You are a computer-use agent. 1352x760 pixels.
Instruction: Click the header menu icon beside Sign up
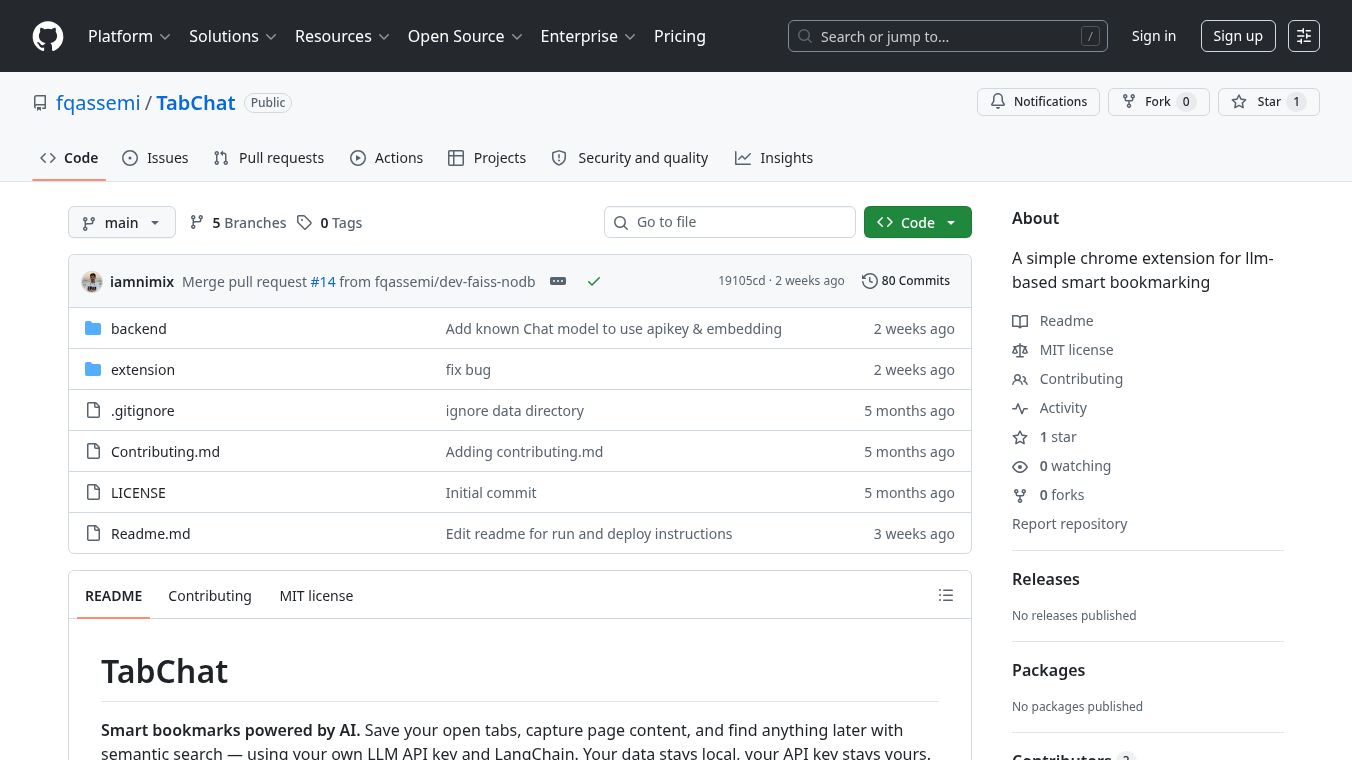(x=1304, y=36)
